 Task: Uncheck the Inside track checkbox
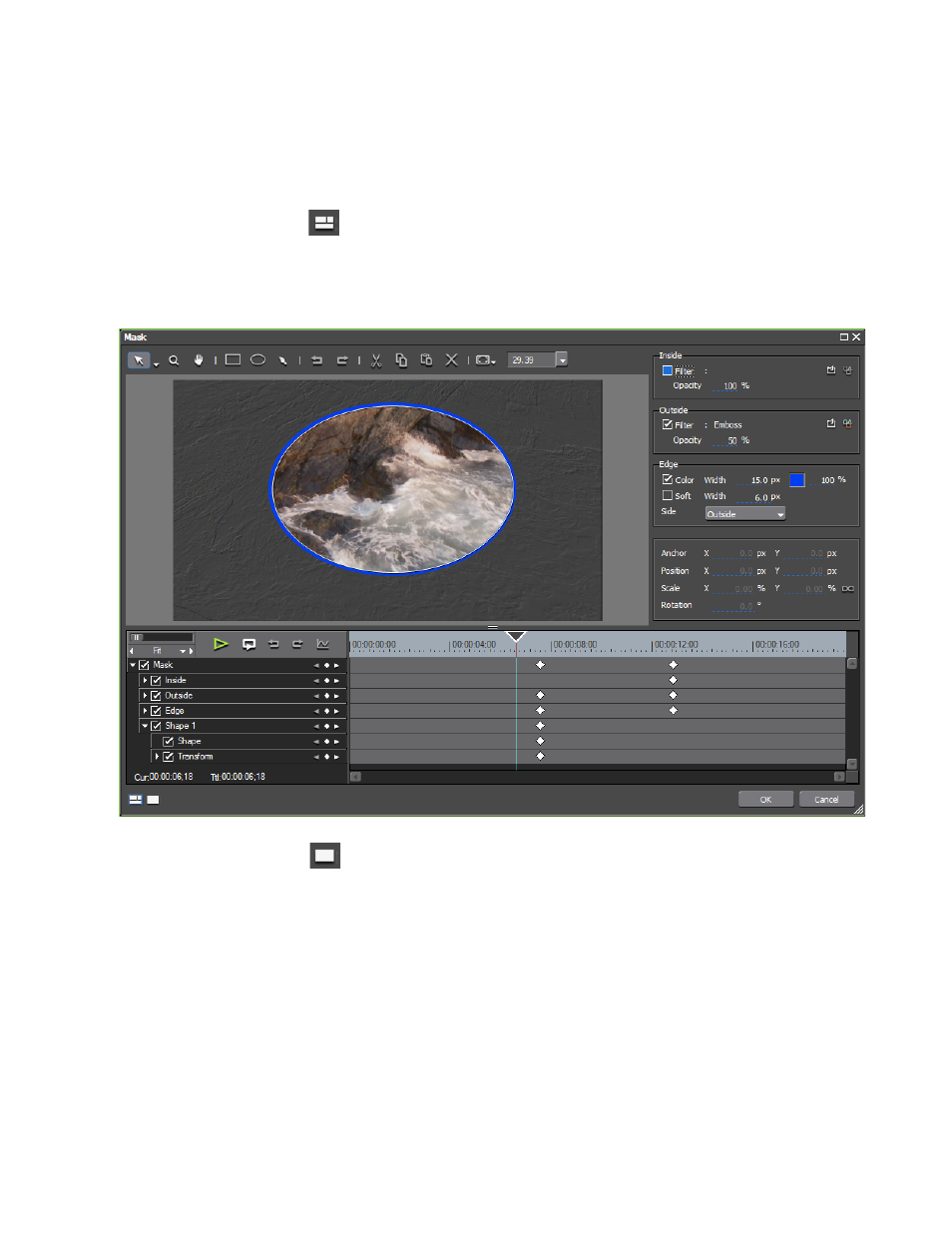tap(156, 680)
